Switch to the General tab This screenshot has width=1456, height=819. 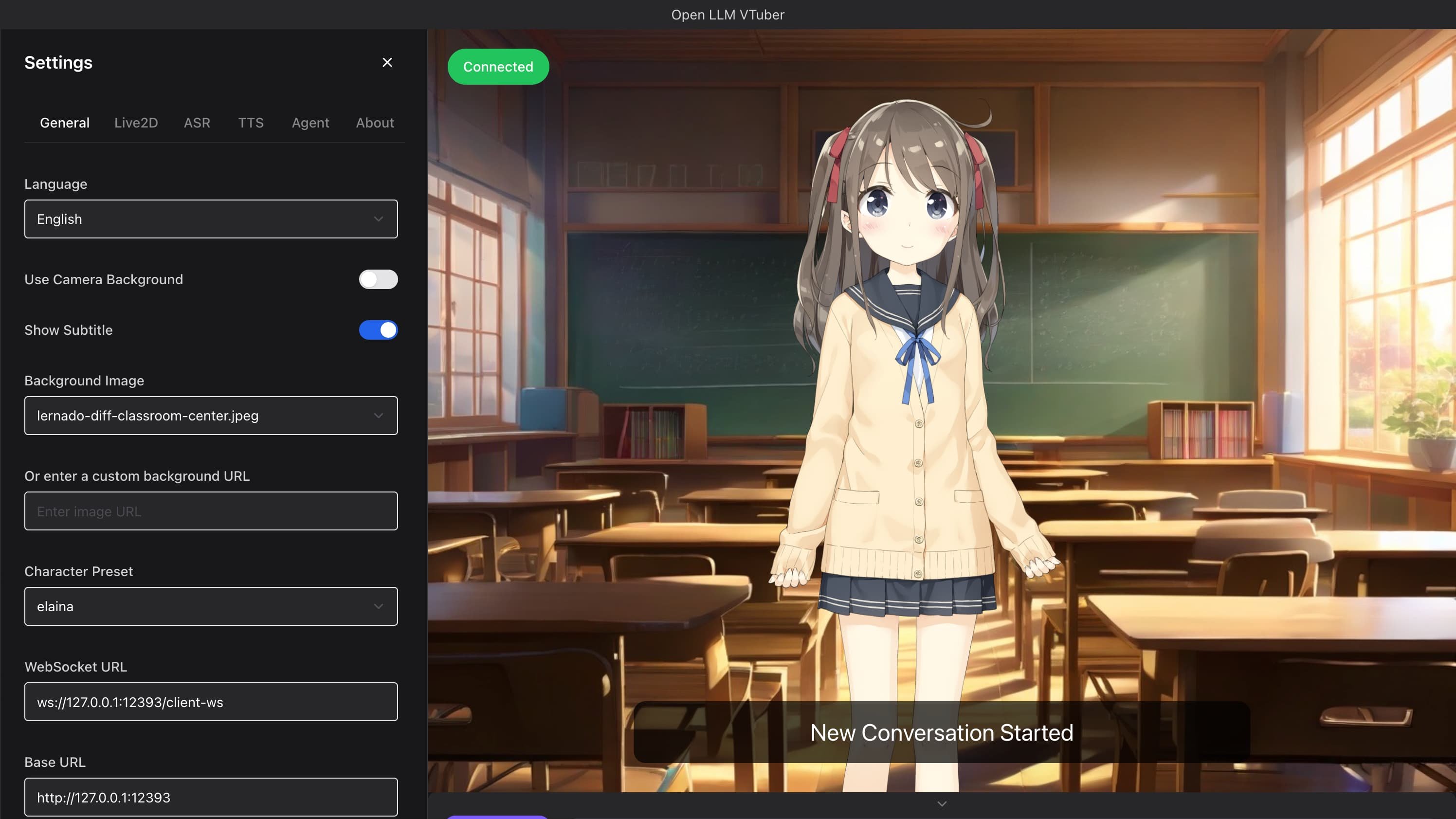pyautogui.click(x=64, y=123)
